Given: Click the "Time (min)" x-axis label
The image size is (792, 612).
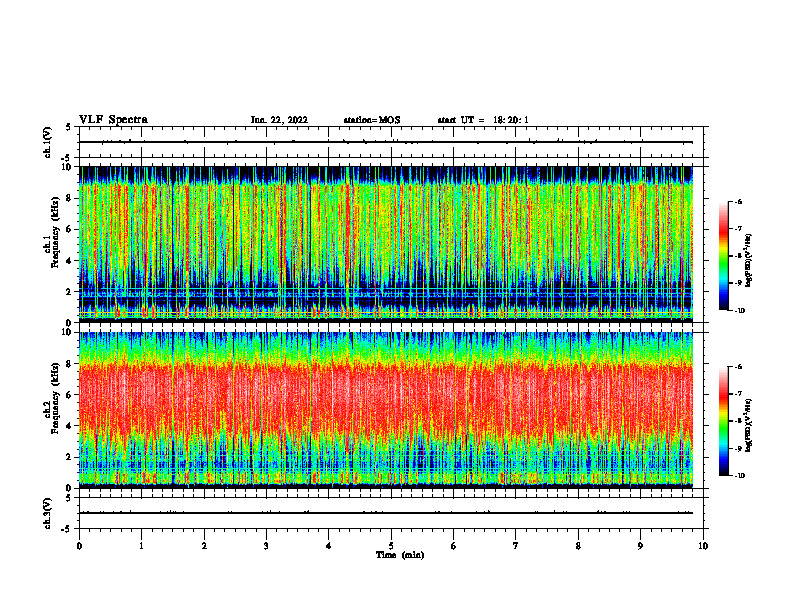Looking at the screenshot, I should point(400,555).
